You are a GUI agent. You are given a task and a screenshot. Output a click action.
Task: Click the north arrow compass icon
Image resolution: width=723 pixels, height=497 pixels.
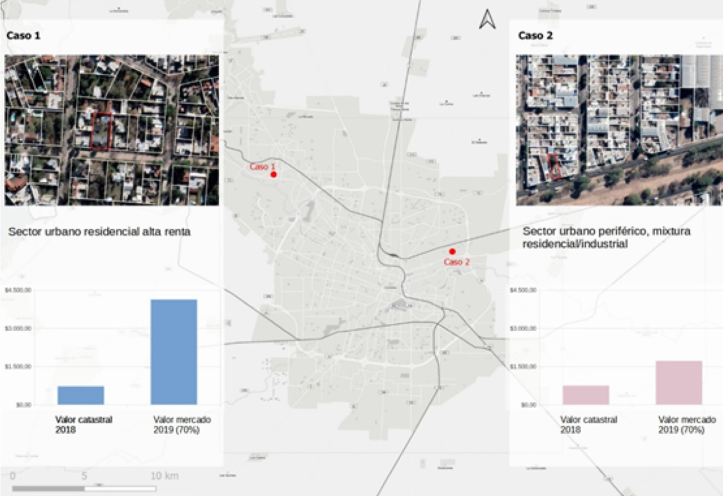pyautogui.click(x=487, y=19)
